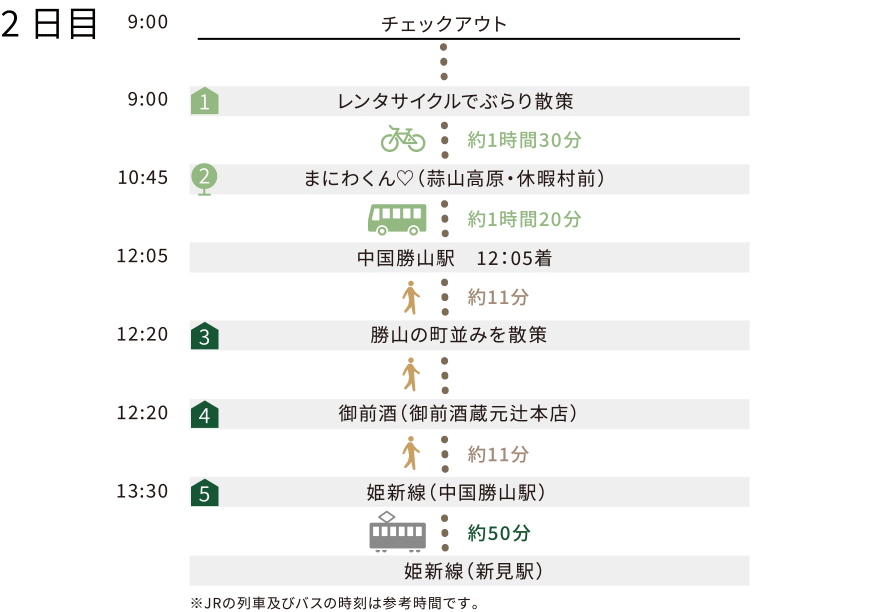Click the 約50分 train duration label
Screen dimensions: 890x612
(x=499, y=533)
